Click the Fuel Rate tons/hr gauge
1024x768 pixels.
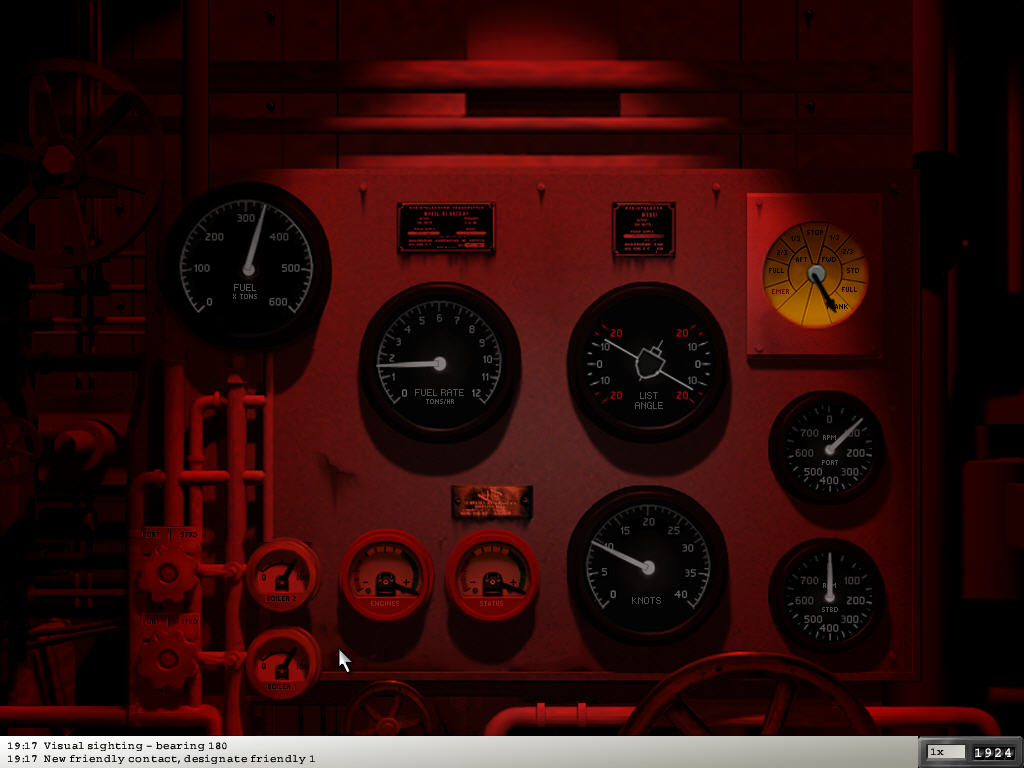point(439,363)
